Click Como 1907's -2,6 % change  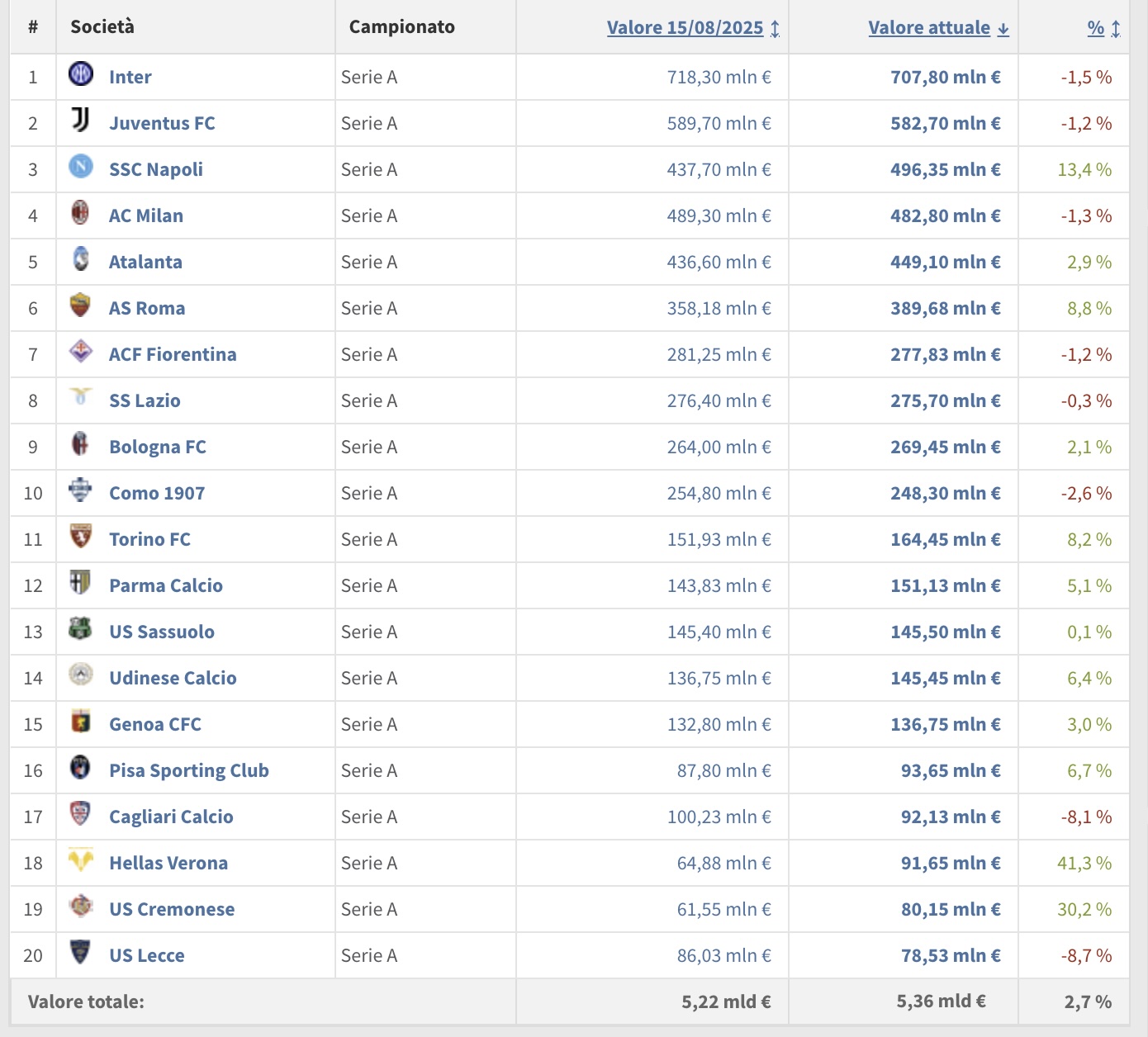[x=1087, y=493]
